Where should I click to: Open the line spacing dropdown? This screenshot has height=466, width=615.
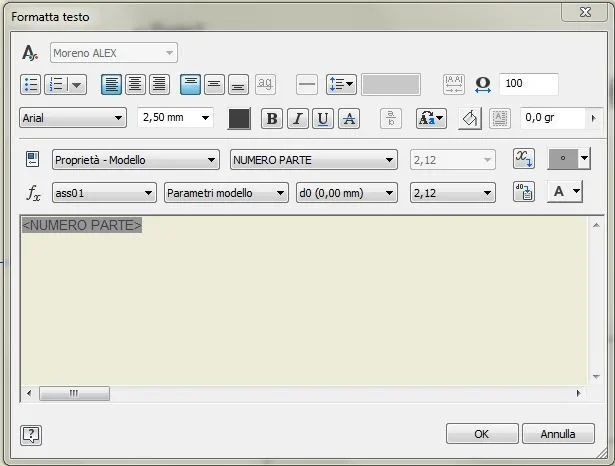tap(341, 84)
